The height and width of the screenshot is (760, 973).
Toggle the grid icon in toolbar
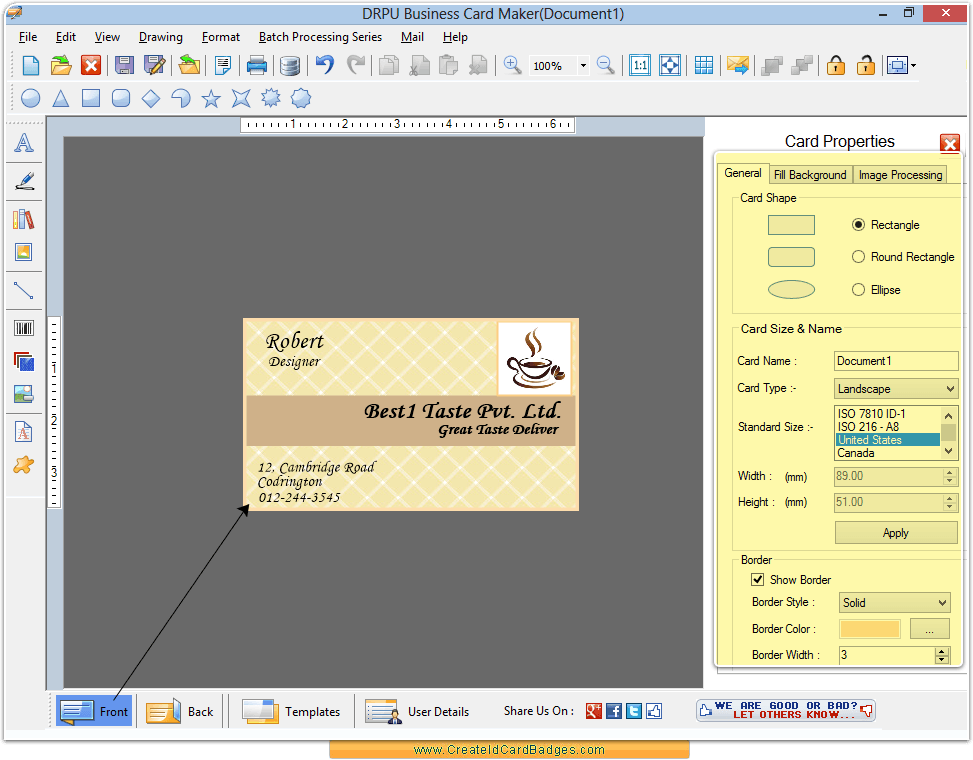[704, 65]
